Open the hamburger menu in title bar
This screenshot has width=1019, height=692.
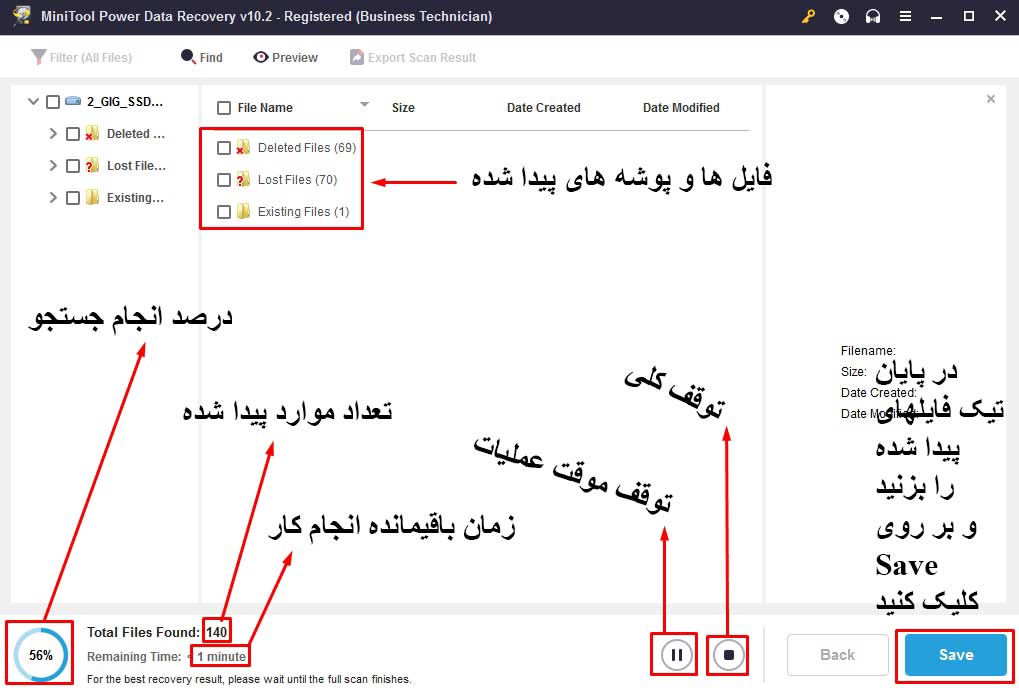pyautogui.click(x=905, y=16)
